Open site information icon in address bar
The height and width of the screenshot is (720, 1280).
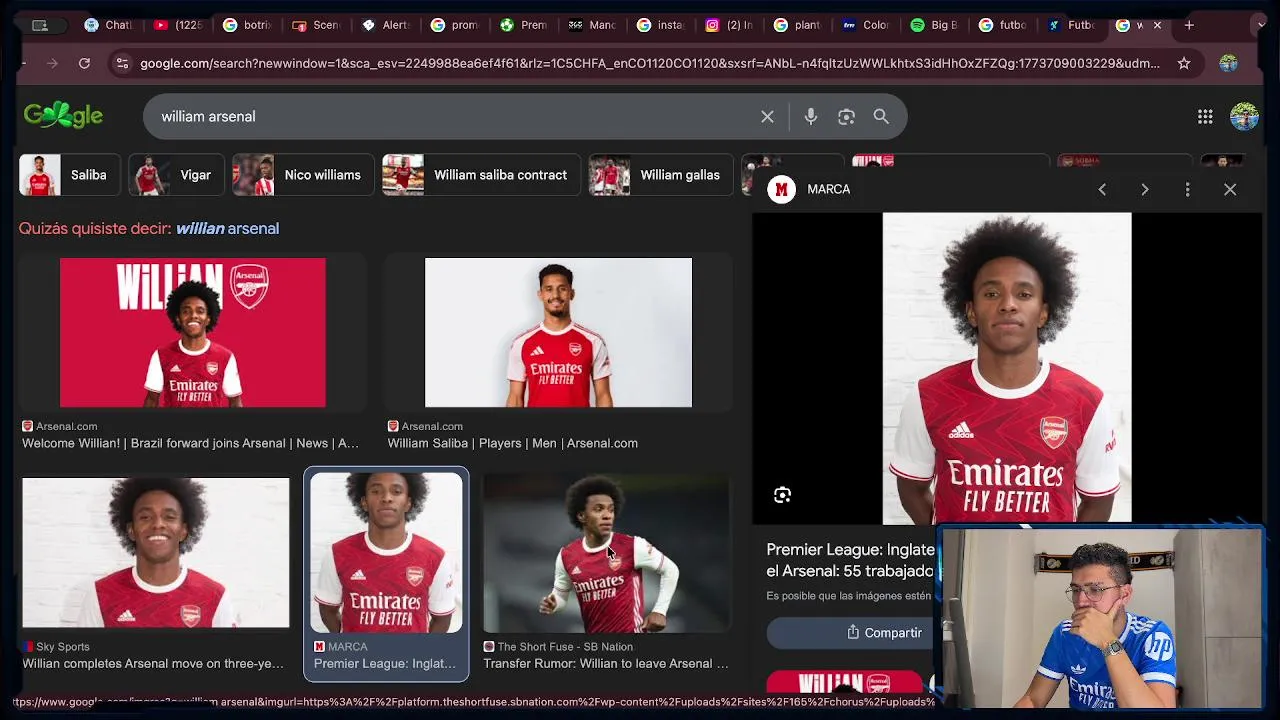point(122,63)
